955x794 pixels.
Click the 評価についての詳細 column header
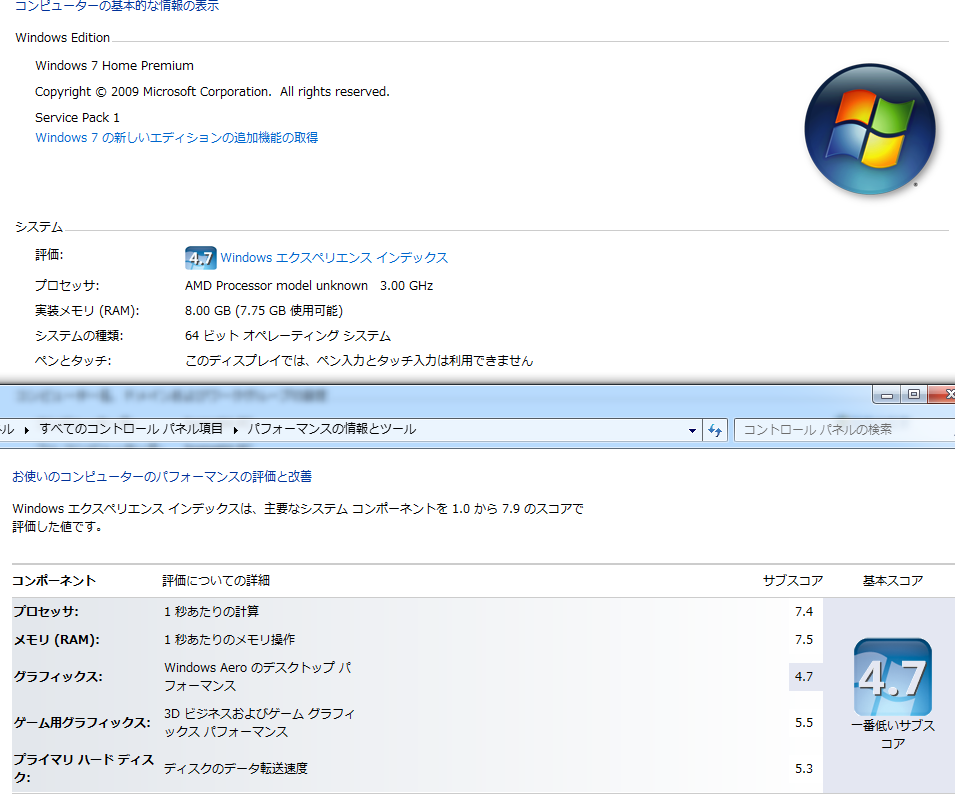click(216, 580)
